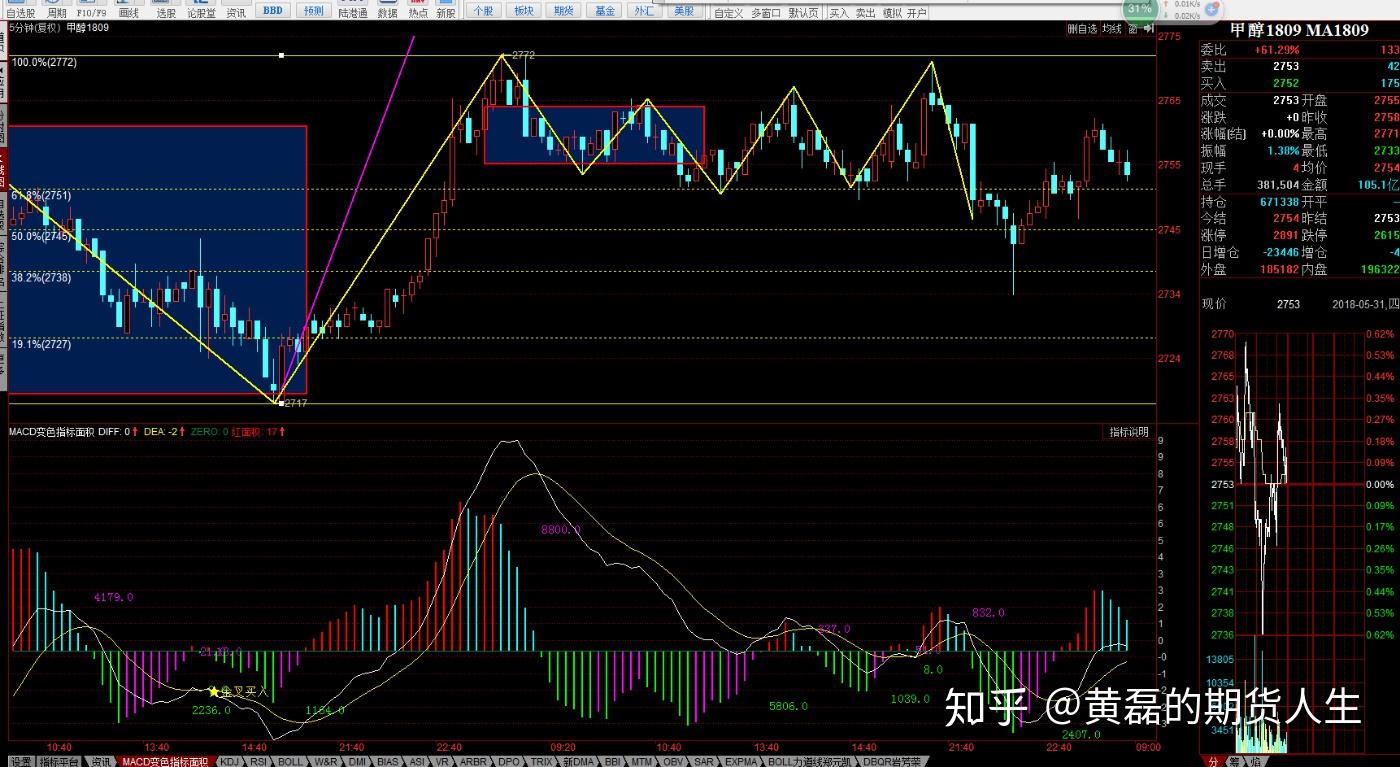The image size is (1400, 767).
Task: Select the VR indicator tab
Action: 442,760
